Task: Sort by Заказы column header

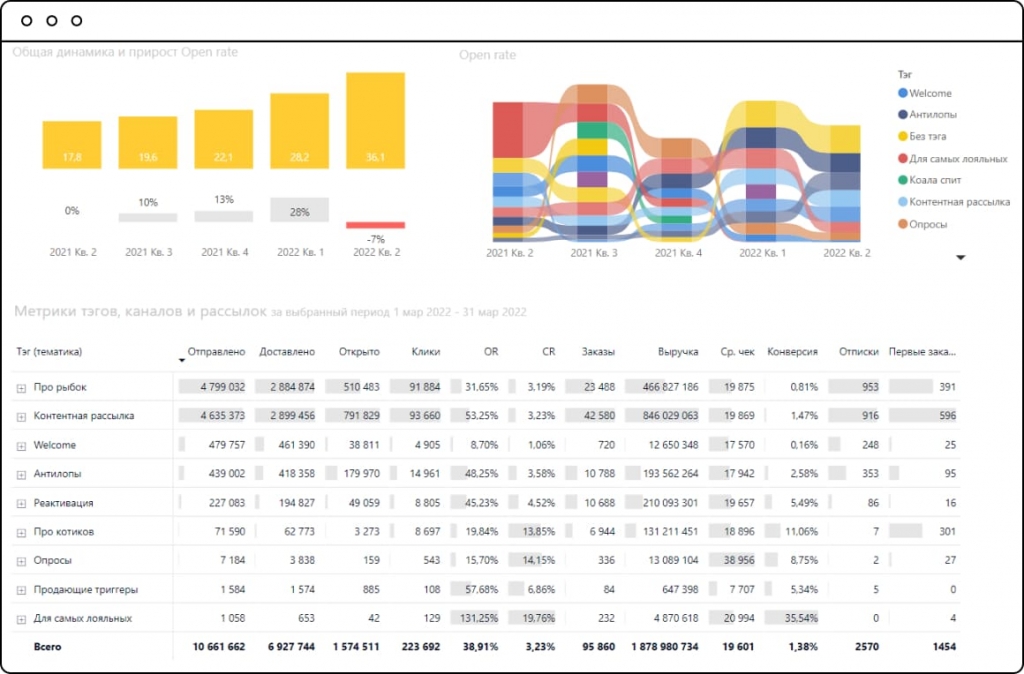Action: [598, 351]
